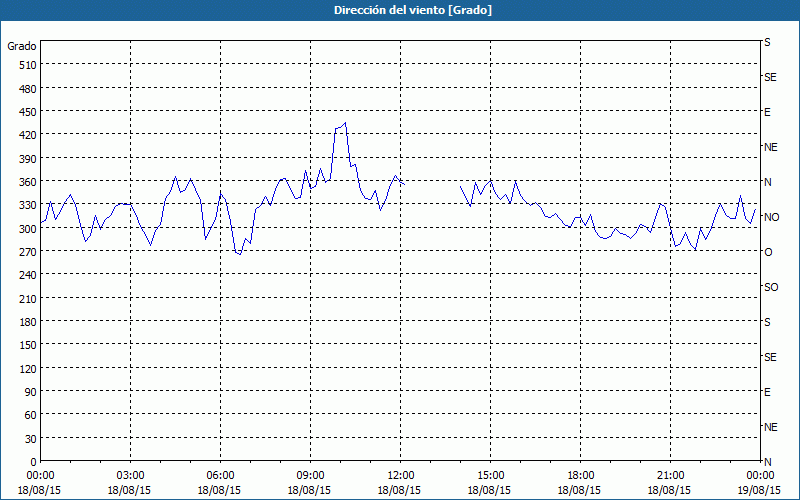Click the wind direction peak near 10:00
800x500 pixels.
pos(345,123)
